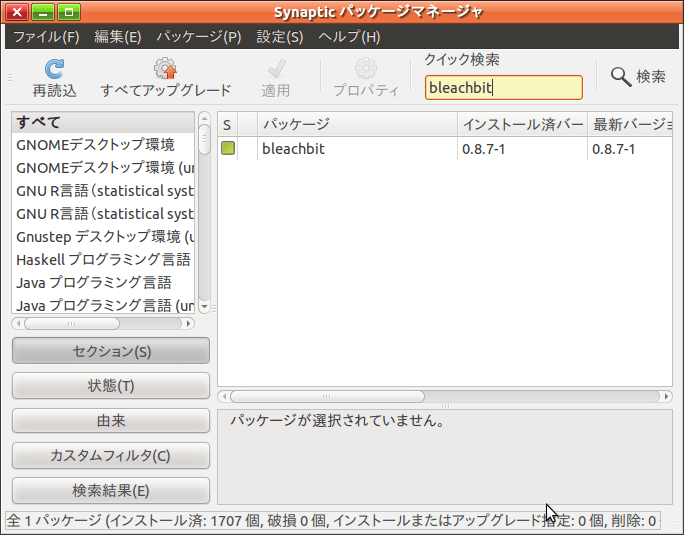
Task: Toggle the bleachbit package status box
Action: (228, 149)
